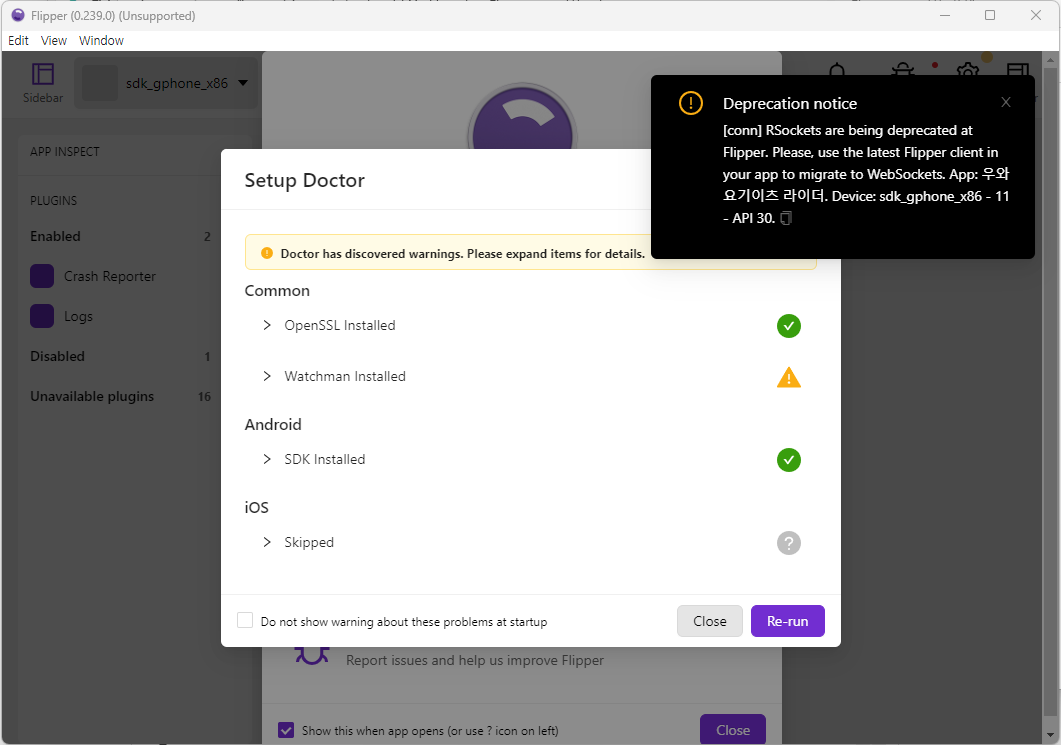Image resolution: width=1061 pixels, height=745 pixels.
Task: Click green check icon for OpenSSL Installed
Action: point(788,326)
